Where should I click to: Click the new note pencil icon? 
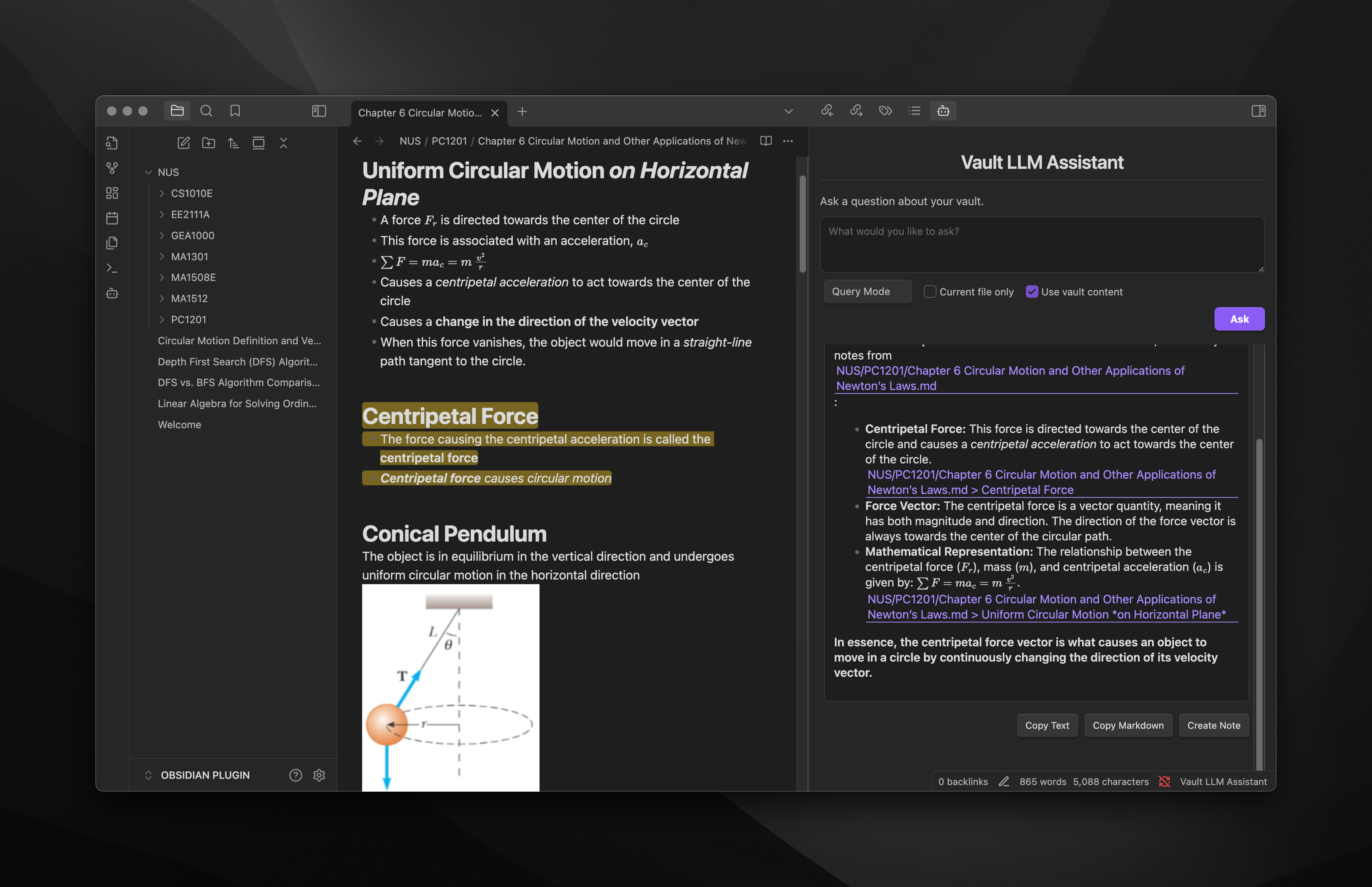(x=184, y=143)
